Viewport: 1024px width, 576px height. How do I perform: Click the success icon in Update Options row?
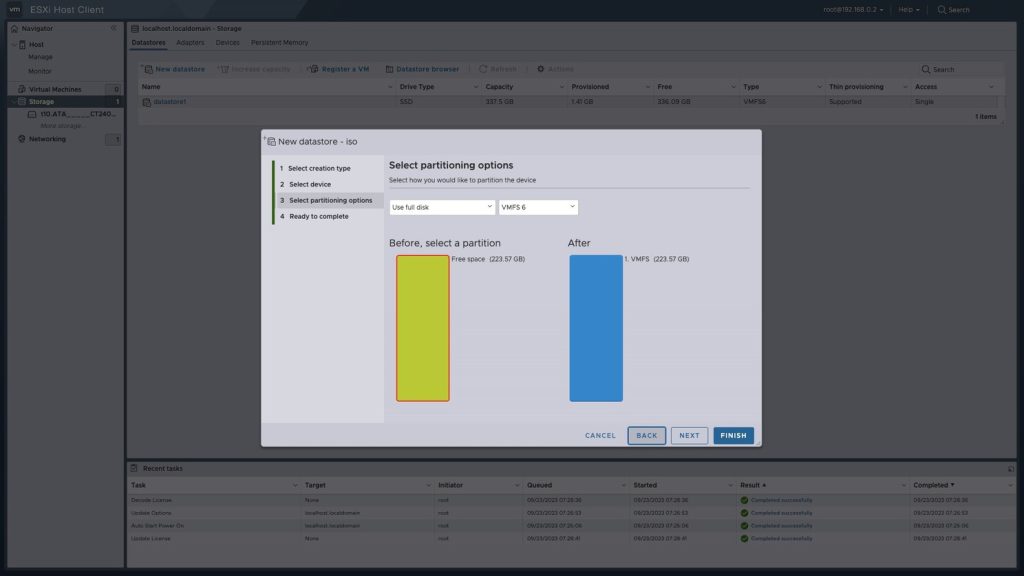(x=744, y=513)
